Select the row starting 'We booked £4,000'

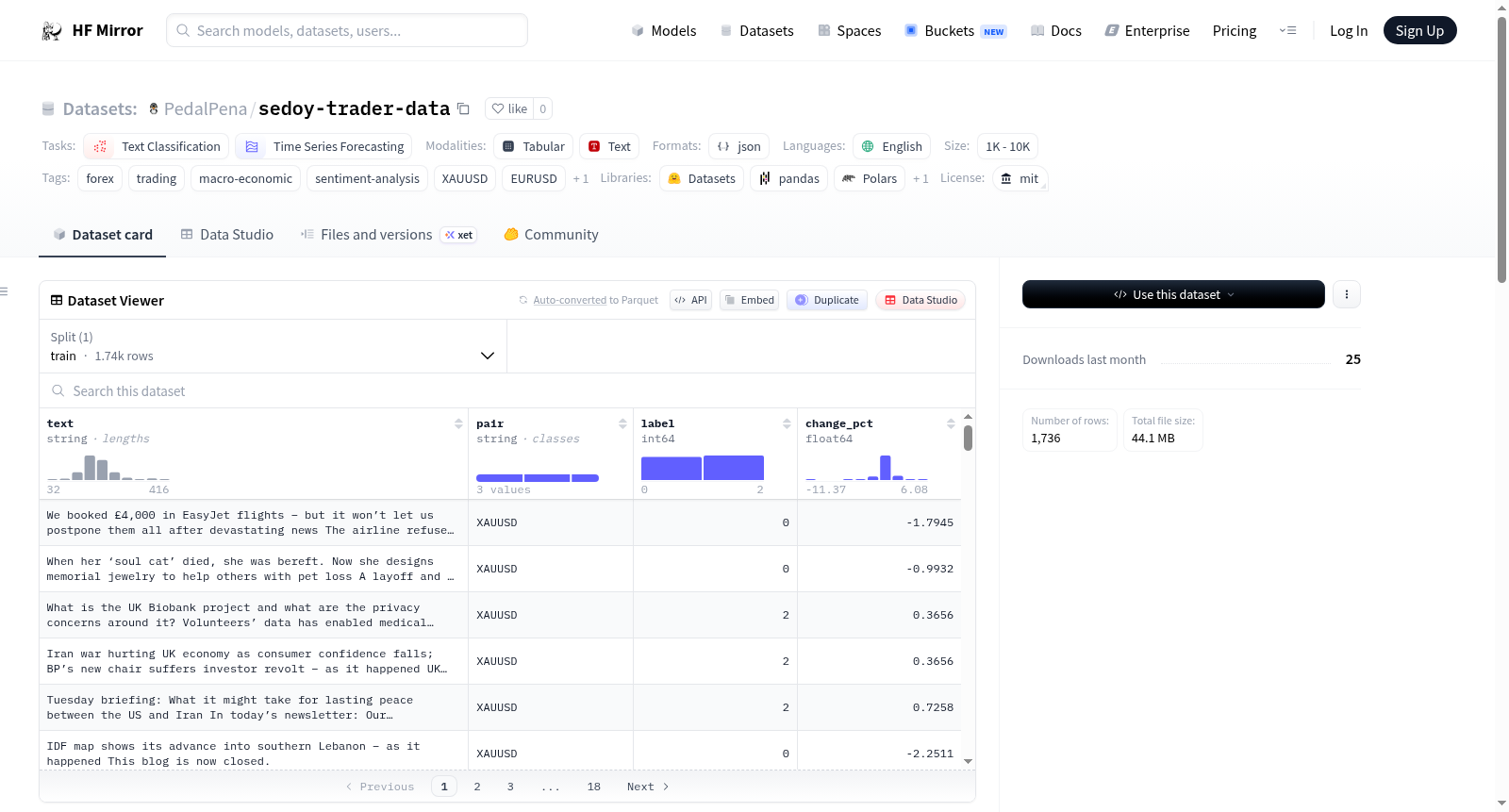[500, 522]
